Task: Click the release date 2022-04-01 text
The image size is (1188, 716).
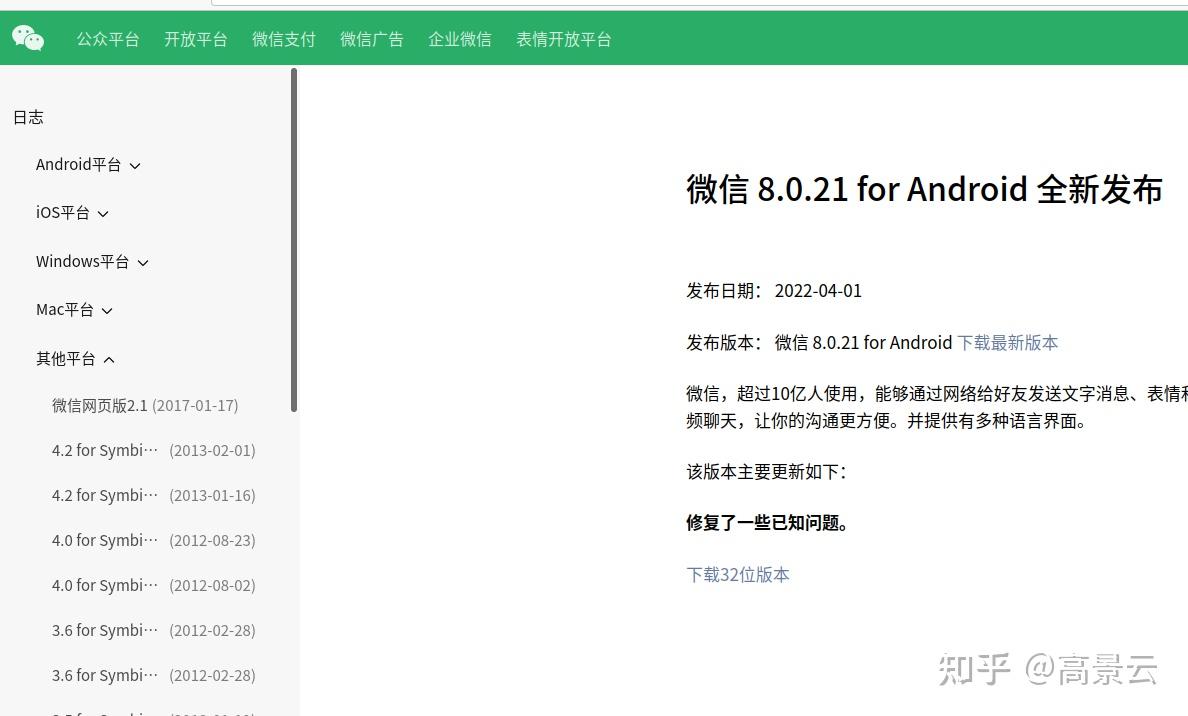Action: pyautogui.click(x=818, y=291)
